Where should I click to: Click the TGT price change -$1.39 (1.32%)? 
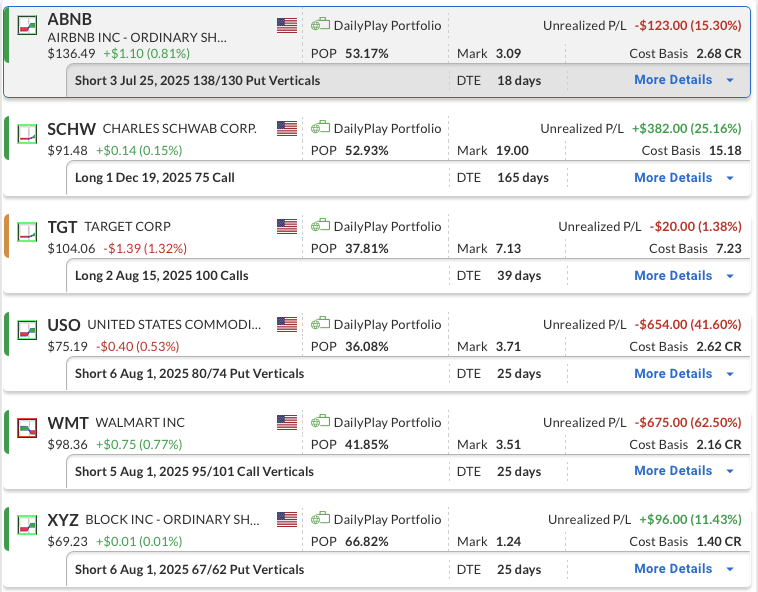click(x=145, y=249)
